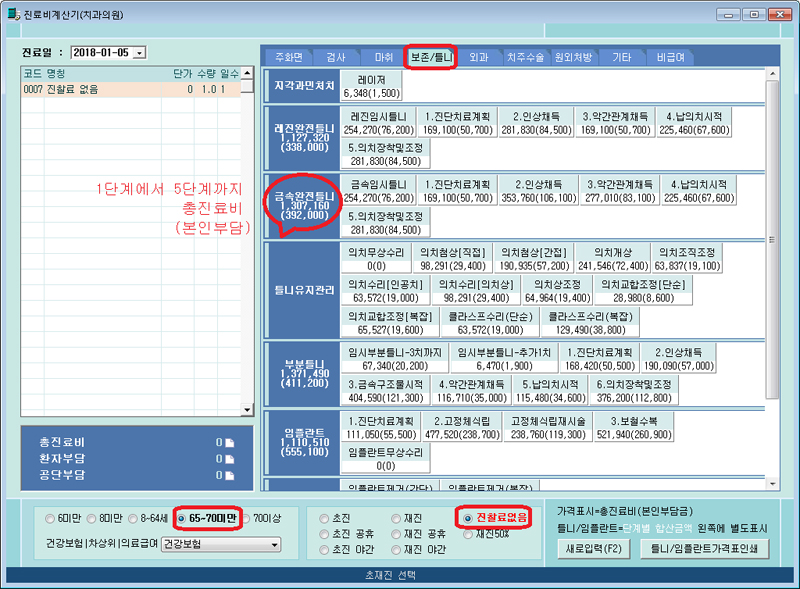This screenshot has width=800, height=589.
Task: Select the 재진50% radio button
Action: click(467, 534)
